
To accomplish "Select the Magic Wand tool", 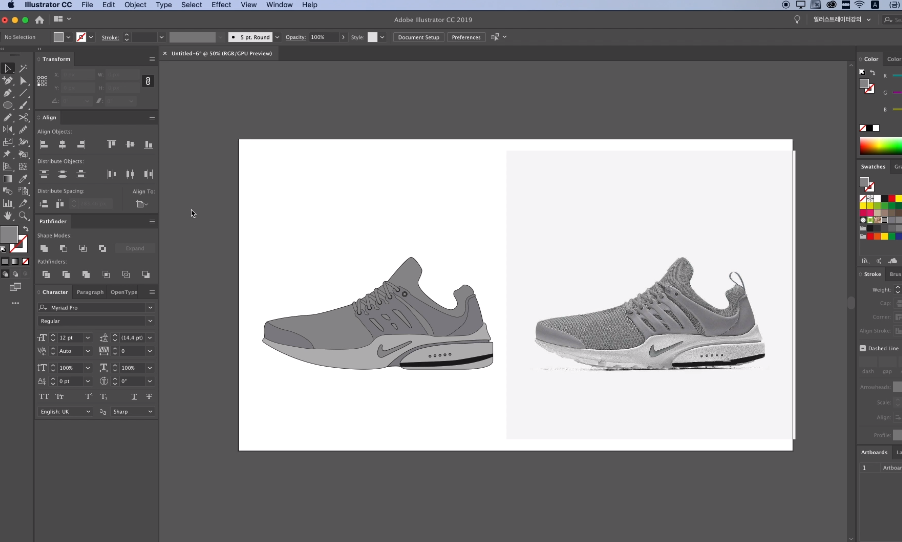I will (23, 68).
